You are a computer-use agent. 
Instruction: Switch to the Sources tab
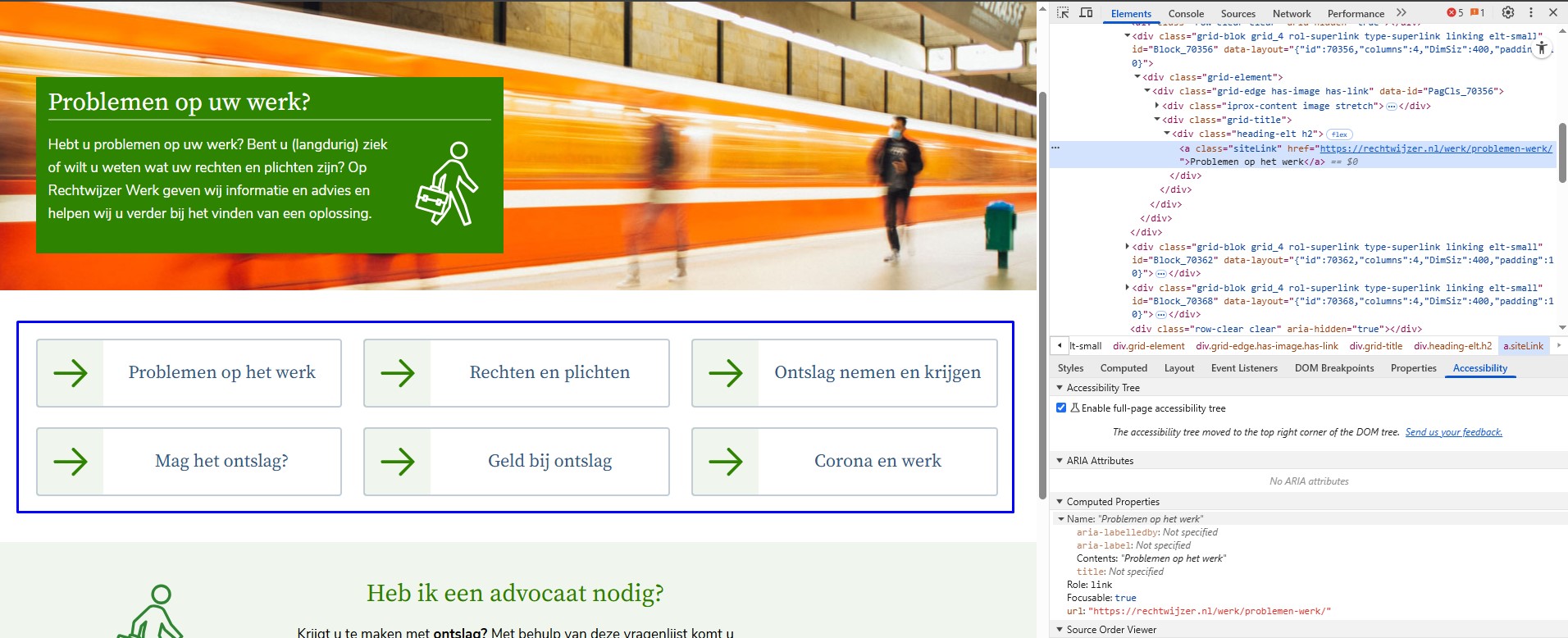click(x=1238, y=13)
